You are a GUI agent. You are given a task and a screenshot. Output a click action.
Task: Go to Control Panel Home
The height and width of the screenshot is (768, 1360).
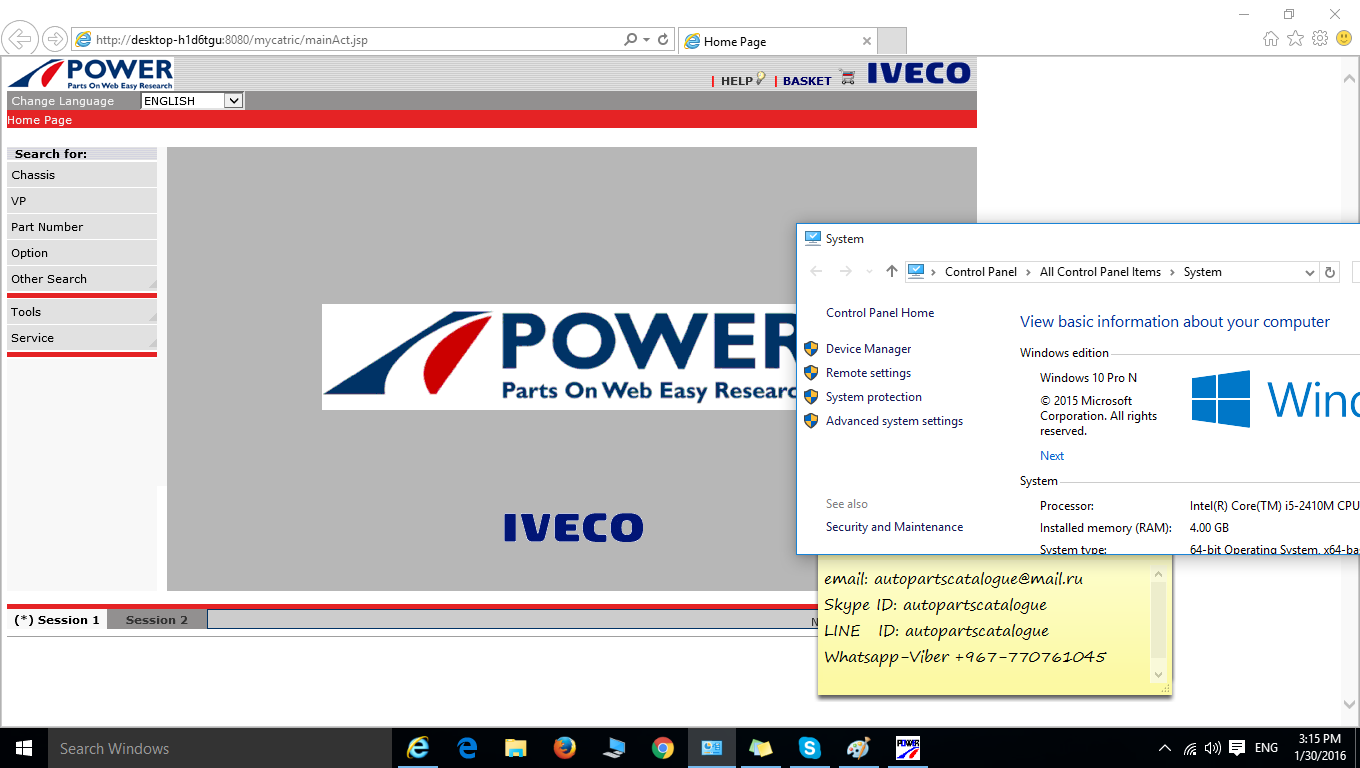(880, 313)
